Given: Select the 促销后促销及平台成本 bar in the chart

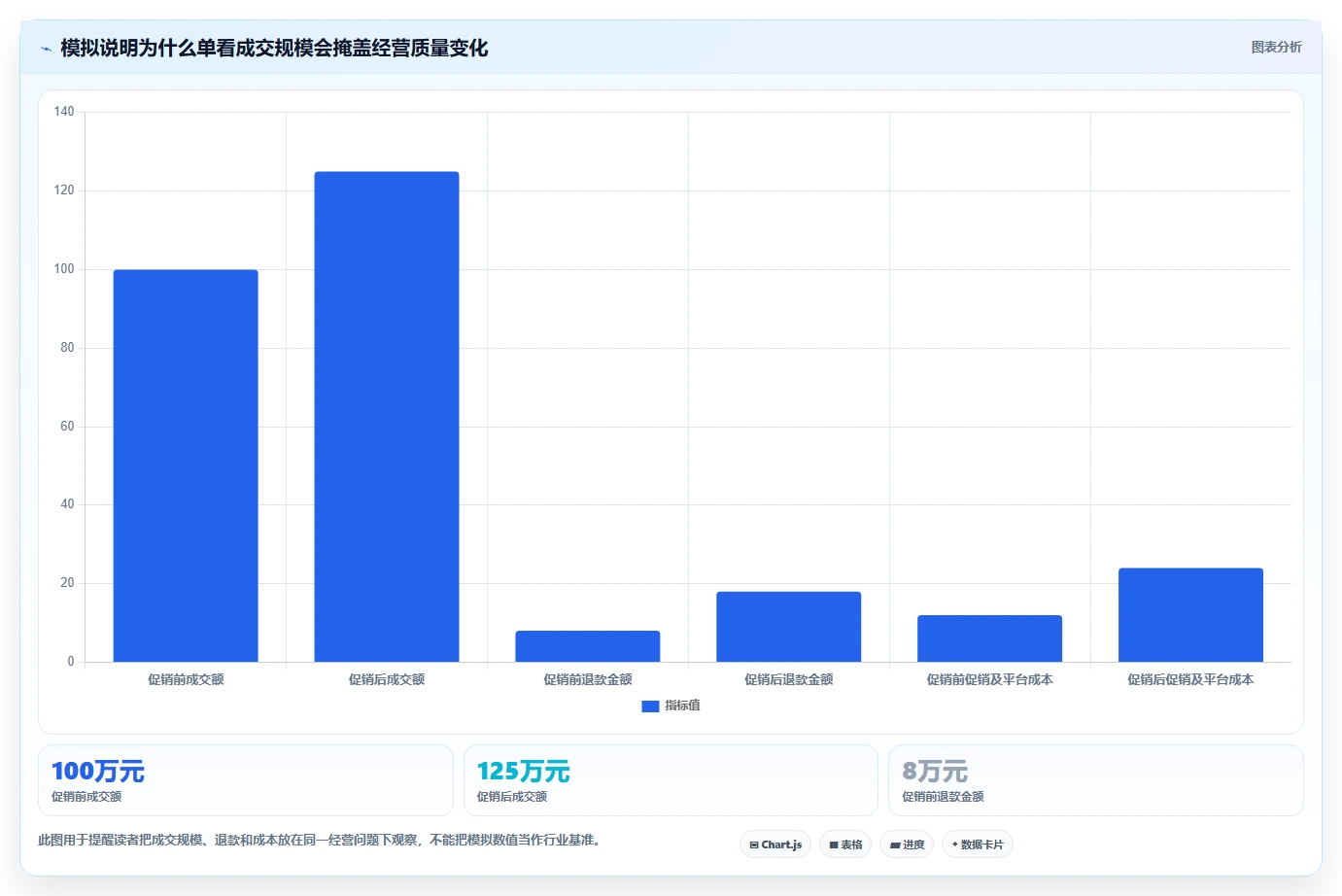Looking at the screenshot, I should (1190, 615).
